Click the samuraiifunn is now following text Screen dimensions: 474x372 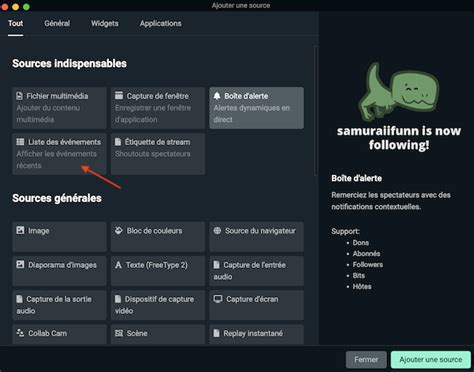tap(399, 138)
